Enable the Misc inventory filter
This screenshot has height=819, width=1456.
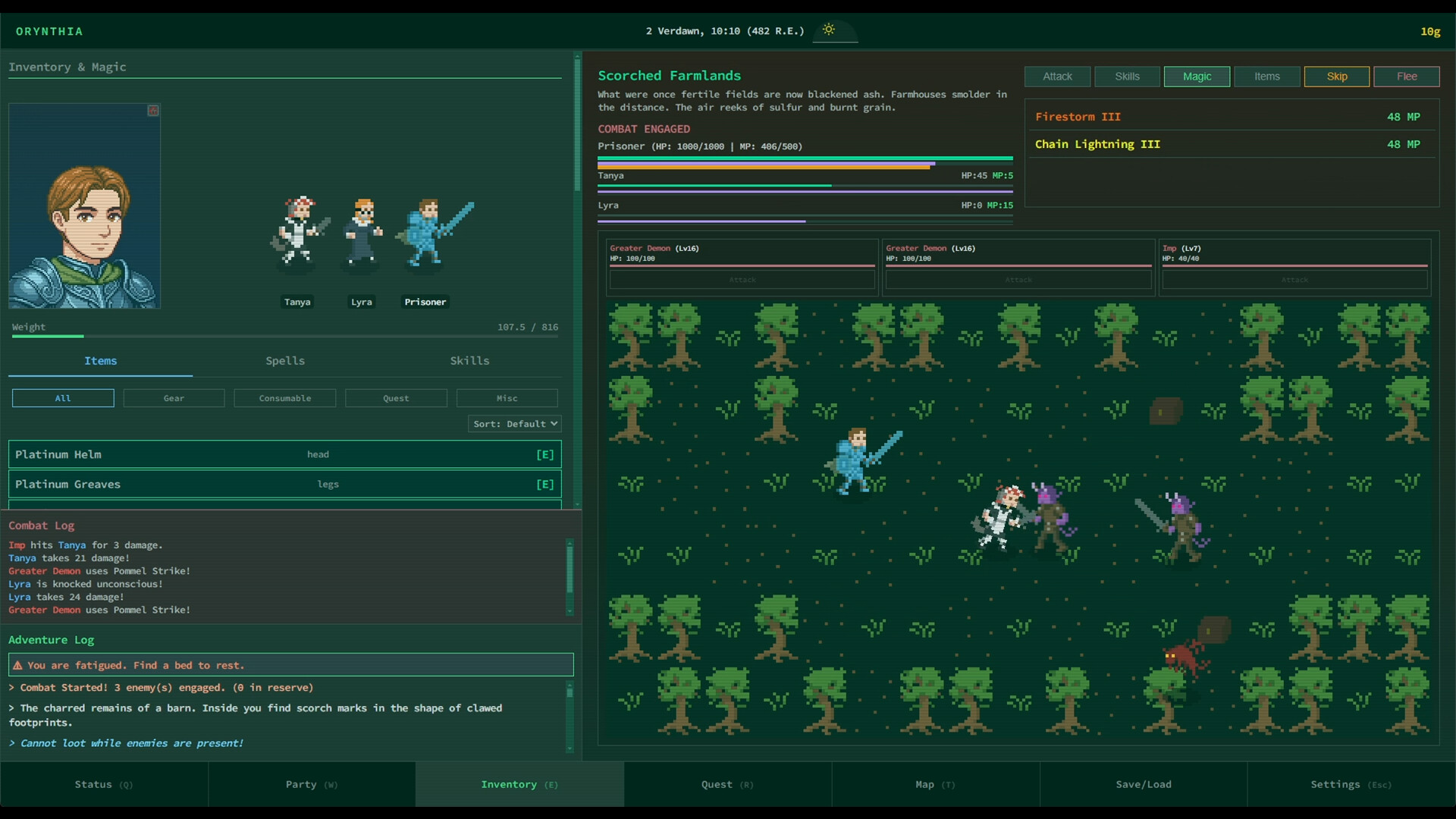[x=507, y=398]
